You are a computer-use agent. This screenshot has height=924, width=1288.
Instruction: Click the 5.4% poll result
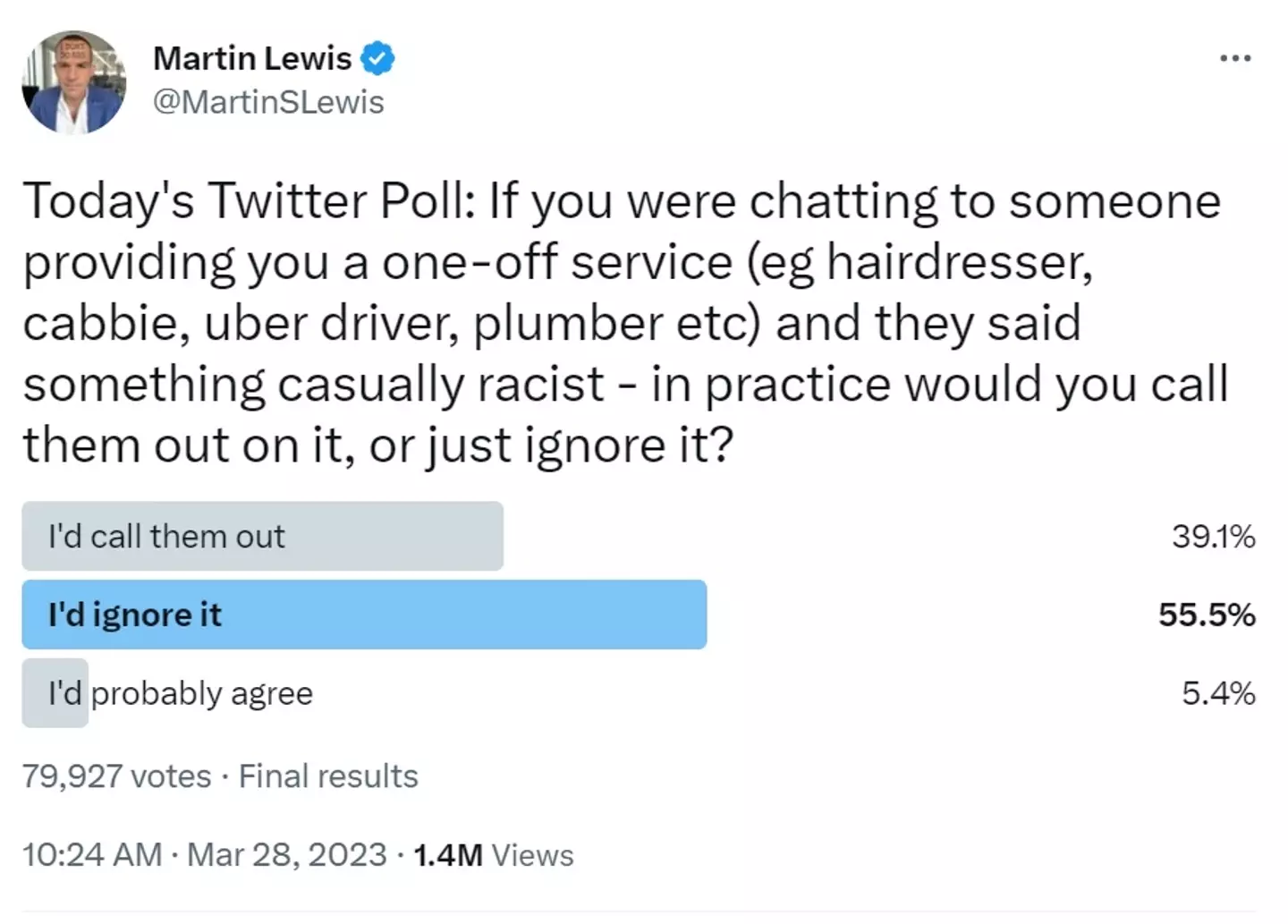pyautogui.click(x=1218, y=694)
